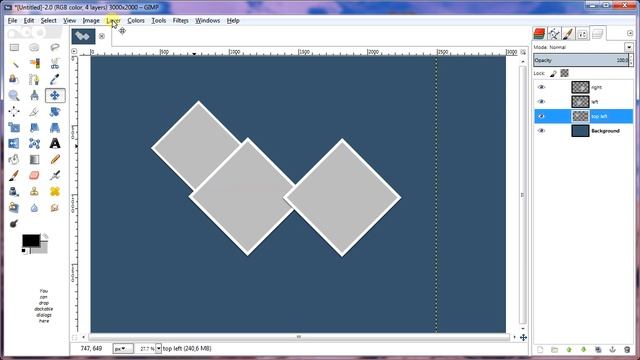This screenshot has width=640, height=360.
Task: Select the Dodge/Burn tool
Action: tap(14, 223)
